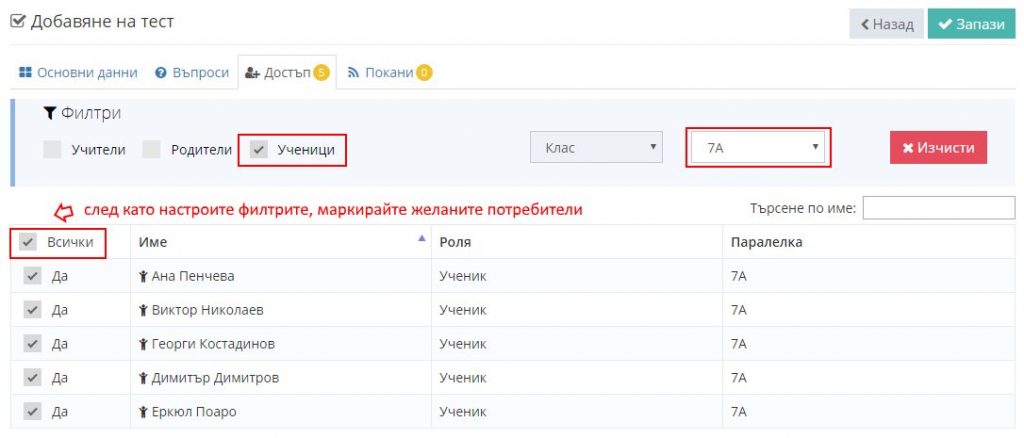Click the person icon beside Димитър Димитров

pos(144,379)
